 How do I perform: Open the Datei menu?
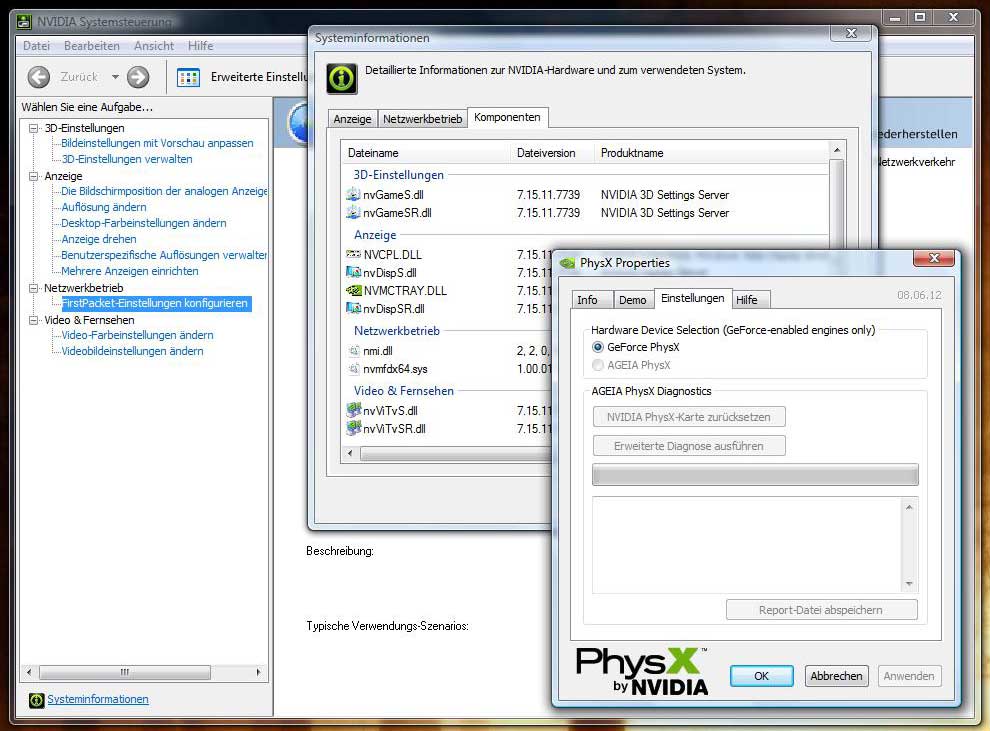click(x=36, y=45)
